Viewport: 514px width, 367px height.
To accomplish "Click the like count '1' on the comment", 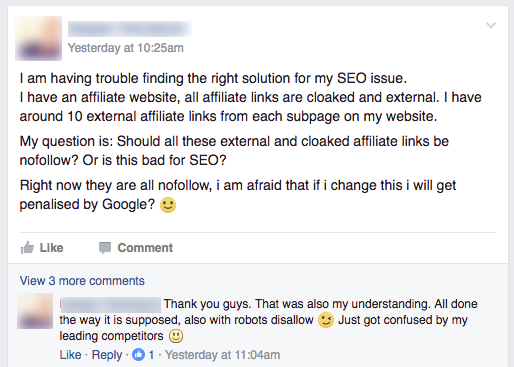I will pos(151,355).
